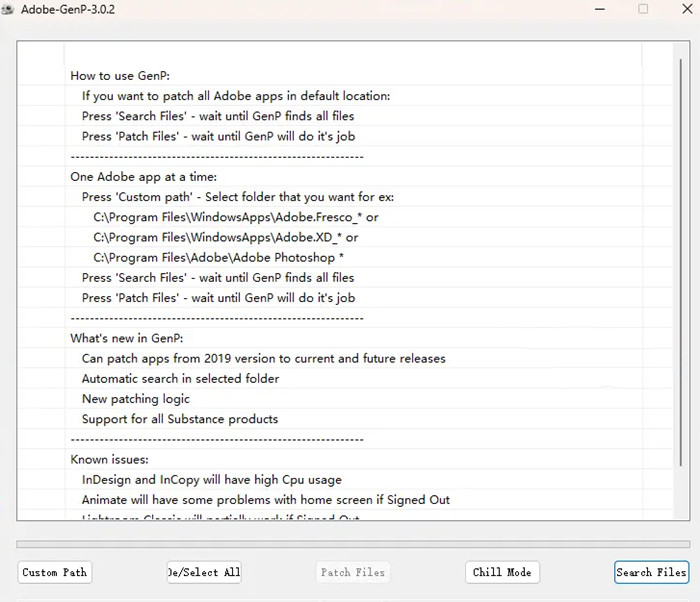The height and width of the screenshot is (602, 700).
Task: Select 'One Adobe app at a time:' line
Action: tap(143, 177)
